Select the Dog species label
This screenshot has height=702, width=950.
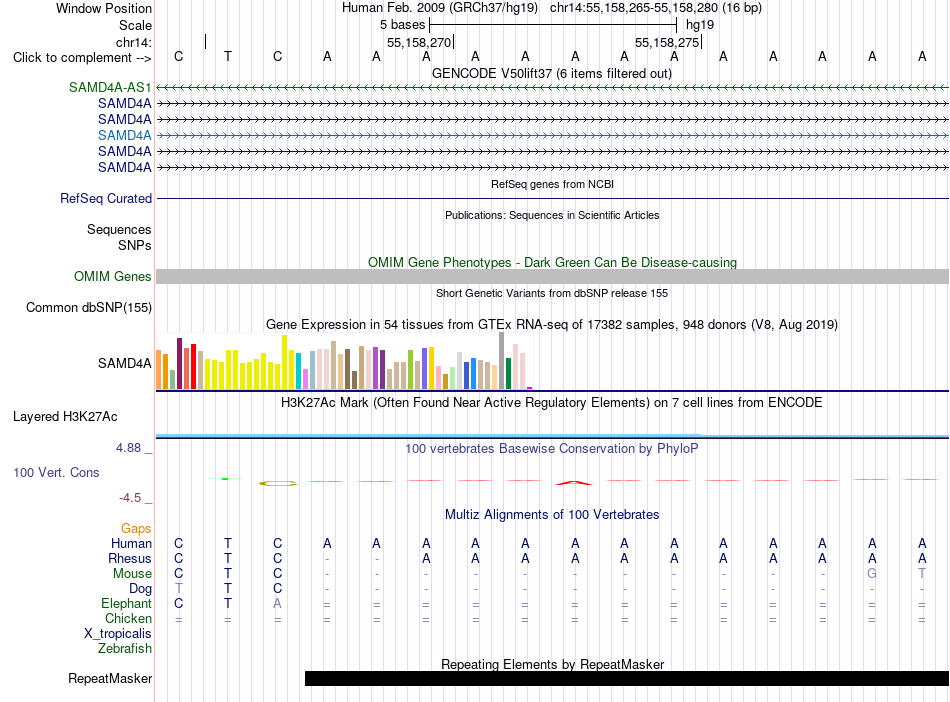point(140,588)
